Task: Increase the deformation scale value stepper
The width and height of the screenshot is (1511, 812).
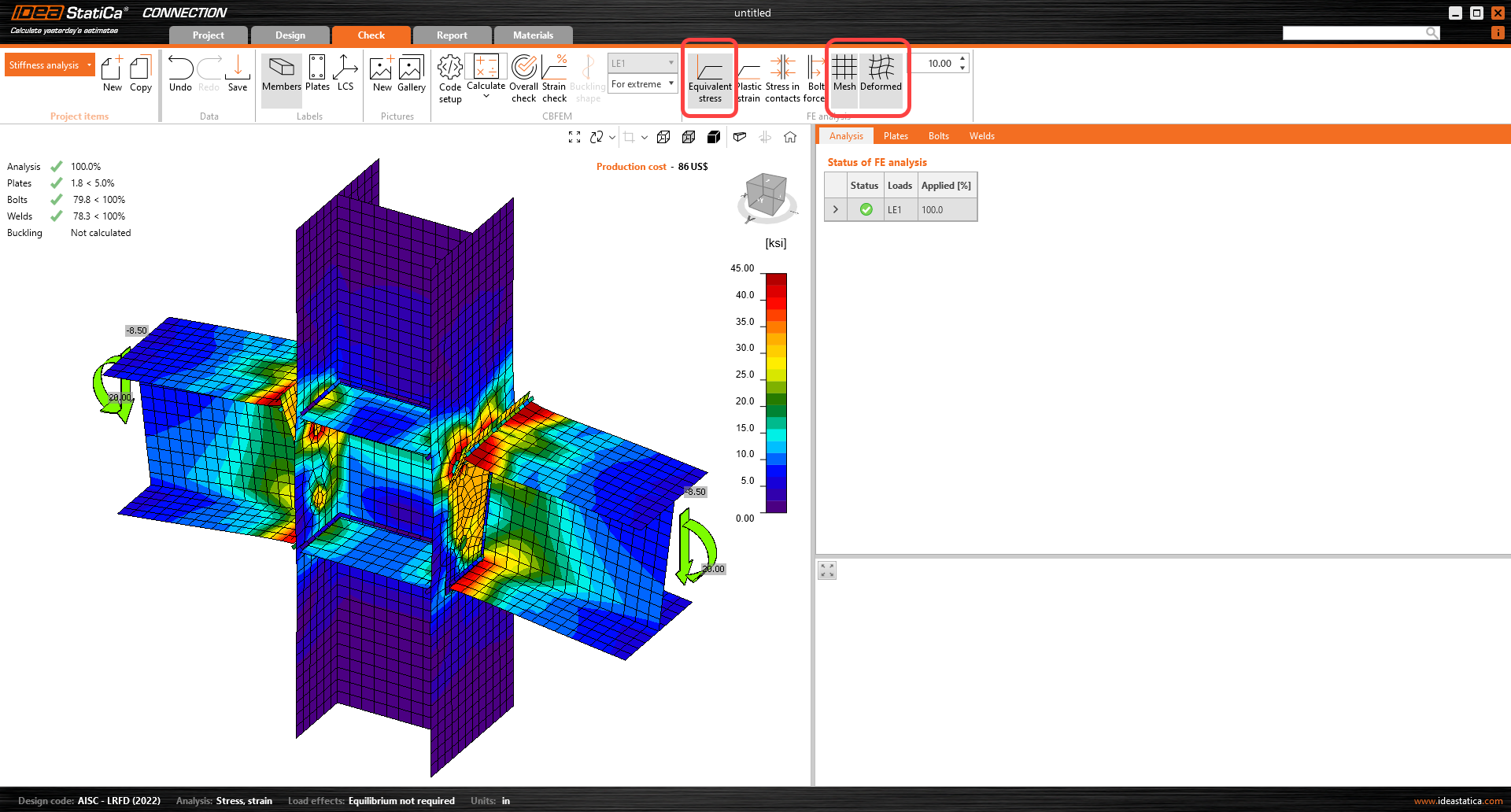Action: (962, 59)
